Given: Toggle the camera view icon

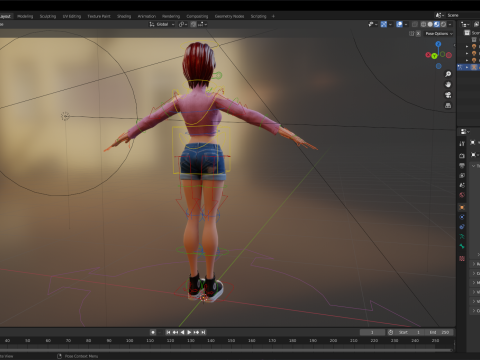Looking at the screenshot, I should [448, 95].
